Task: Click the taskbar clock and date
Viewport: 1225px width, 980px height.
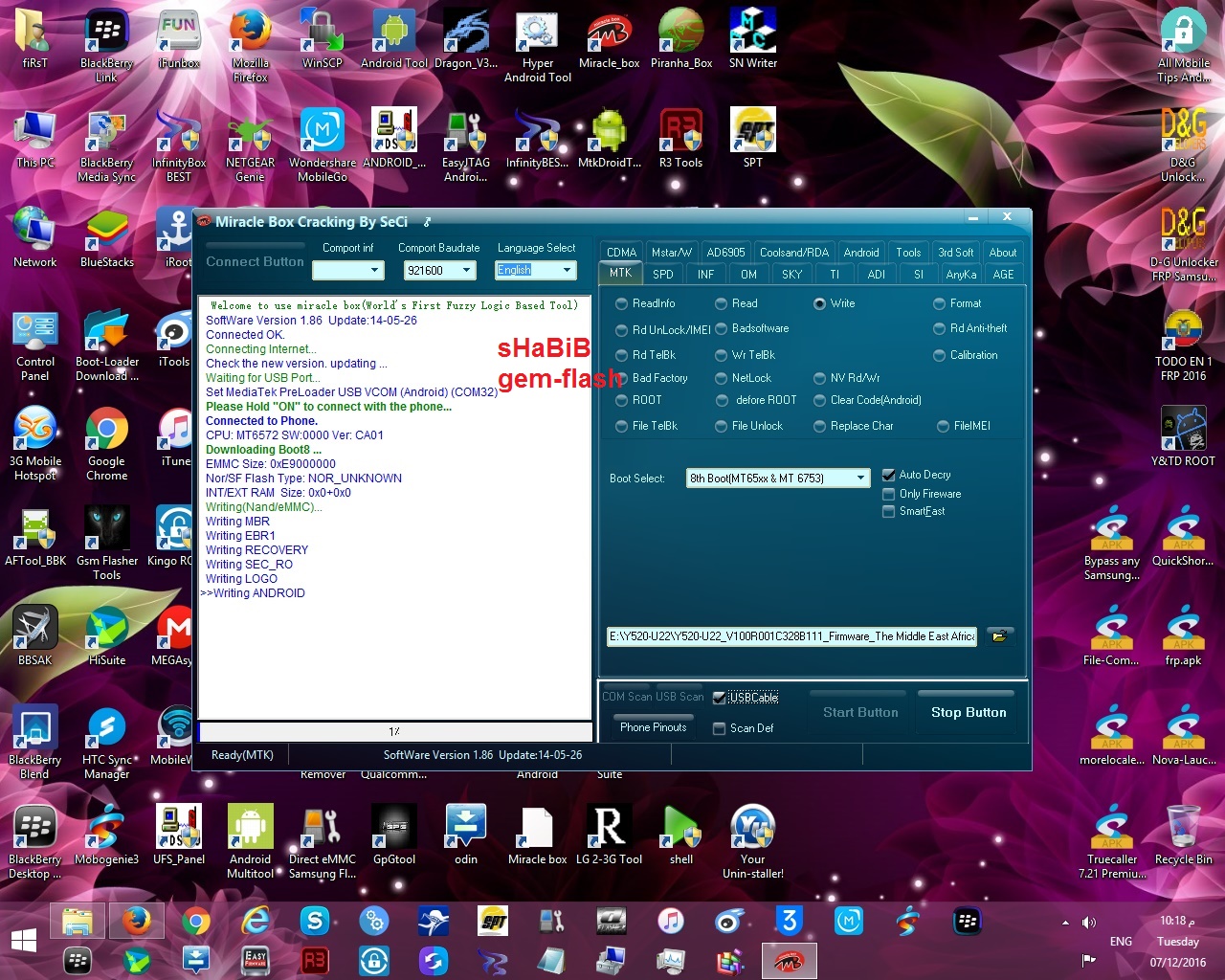Action: click(x=1177, y=942)
